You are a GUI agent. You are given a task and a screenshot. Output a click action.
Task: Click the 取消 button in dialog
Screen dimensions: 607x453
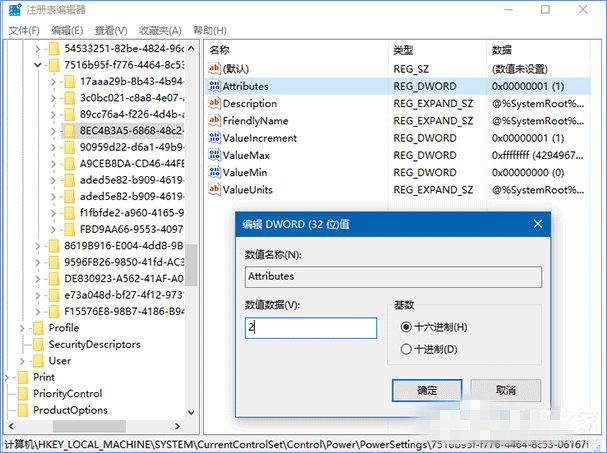(x=505, y=390)
